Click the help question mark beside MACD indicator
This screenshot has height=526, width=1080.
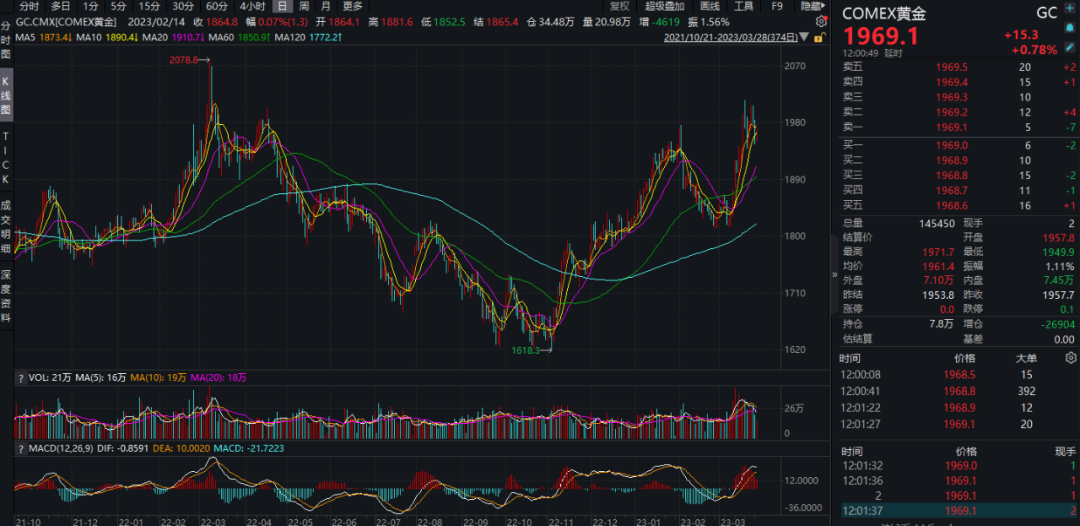pyautogui.click(x=22, y=447)
